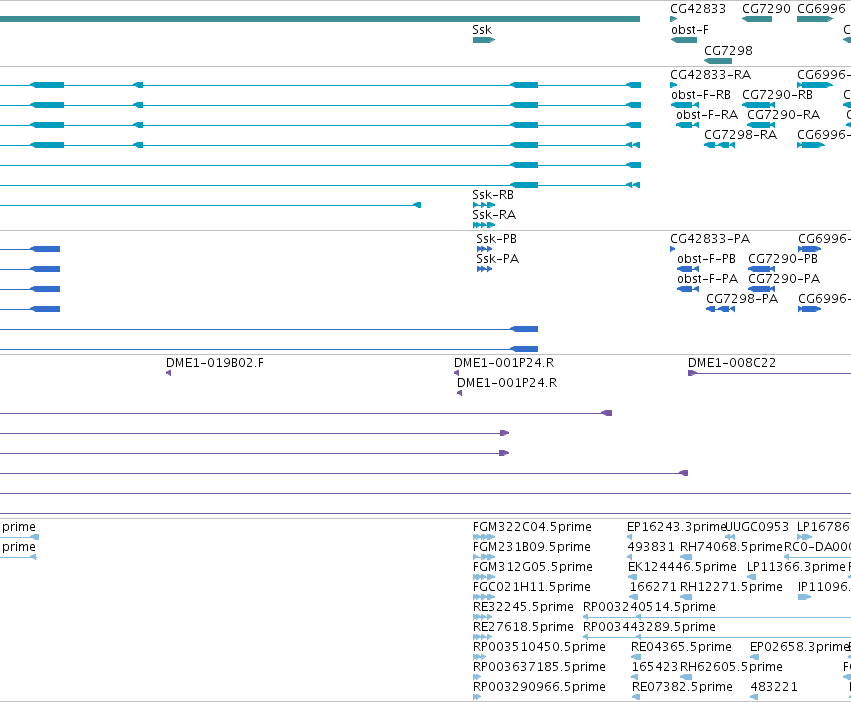Viewport: 851px width, 702px height.
Task: Click CDS label CG42833-PA
Action: pyautogui.click(x=710, y=239)
